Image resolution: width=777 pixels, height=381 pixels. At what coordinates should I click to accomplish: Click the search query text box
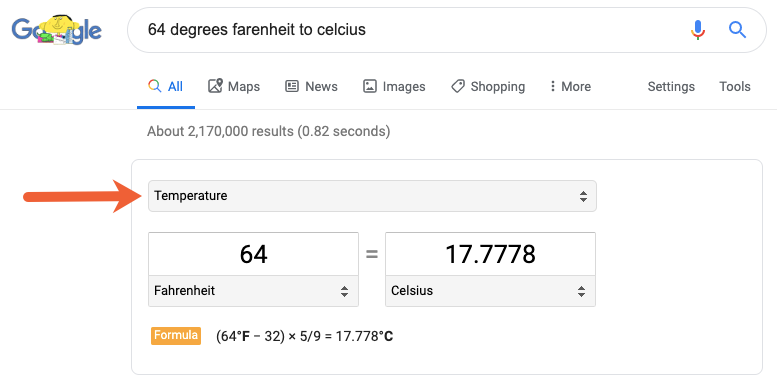coord(411,30)
